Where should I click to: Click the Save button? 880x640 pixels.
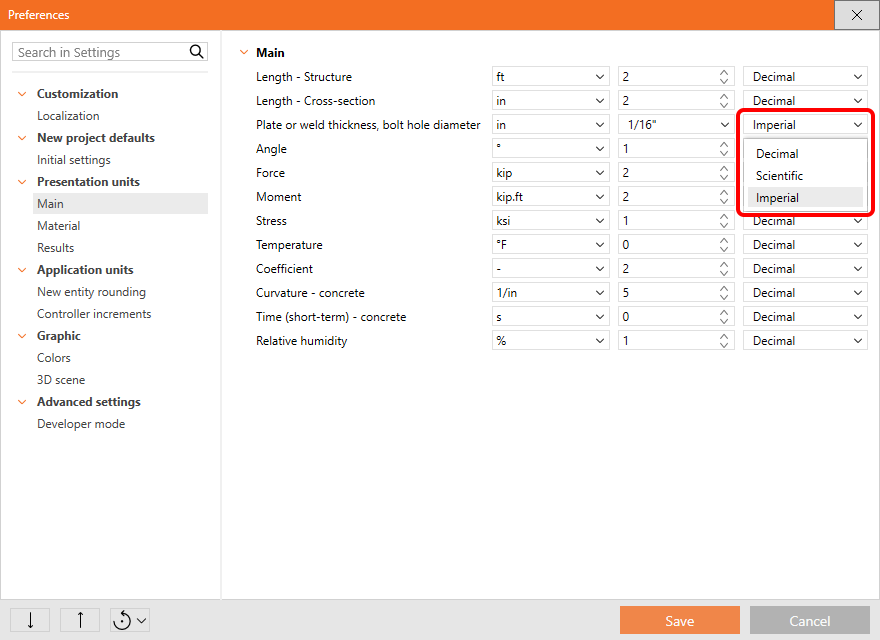(679, 620)
